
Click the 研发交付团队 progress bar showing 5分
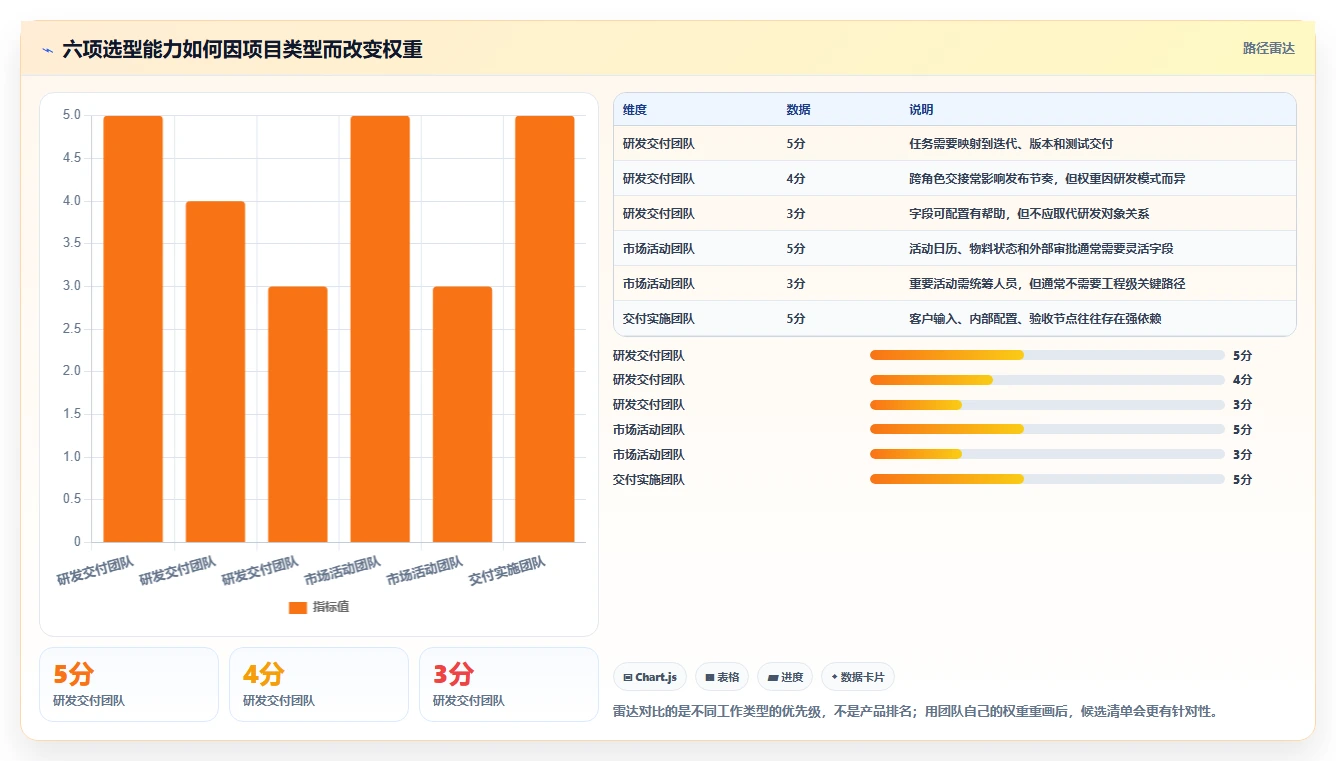pos(1047,355)
